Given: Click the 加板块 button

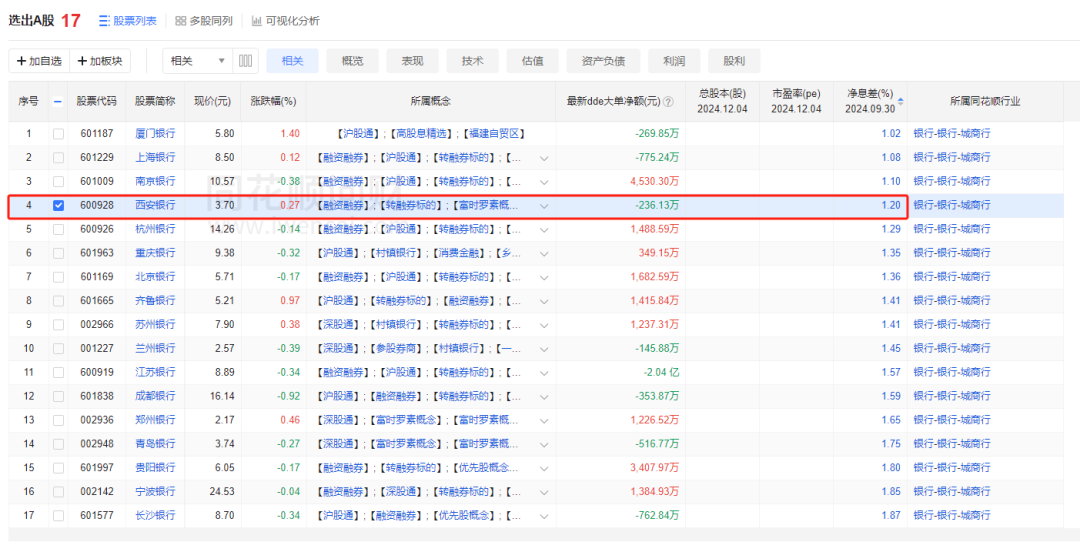Looking at the screenshot, I should pos(99,61).
